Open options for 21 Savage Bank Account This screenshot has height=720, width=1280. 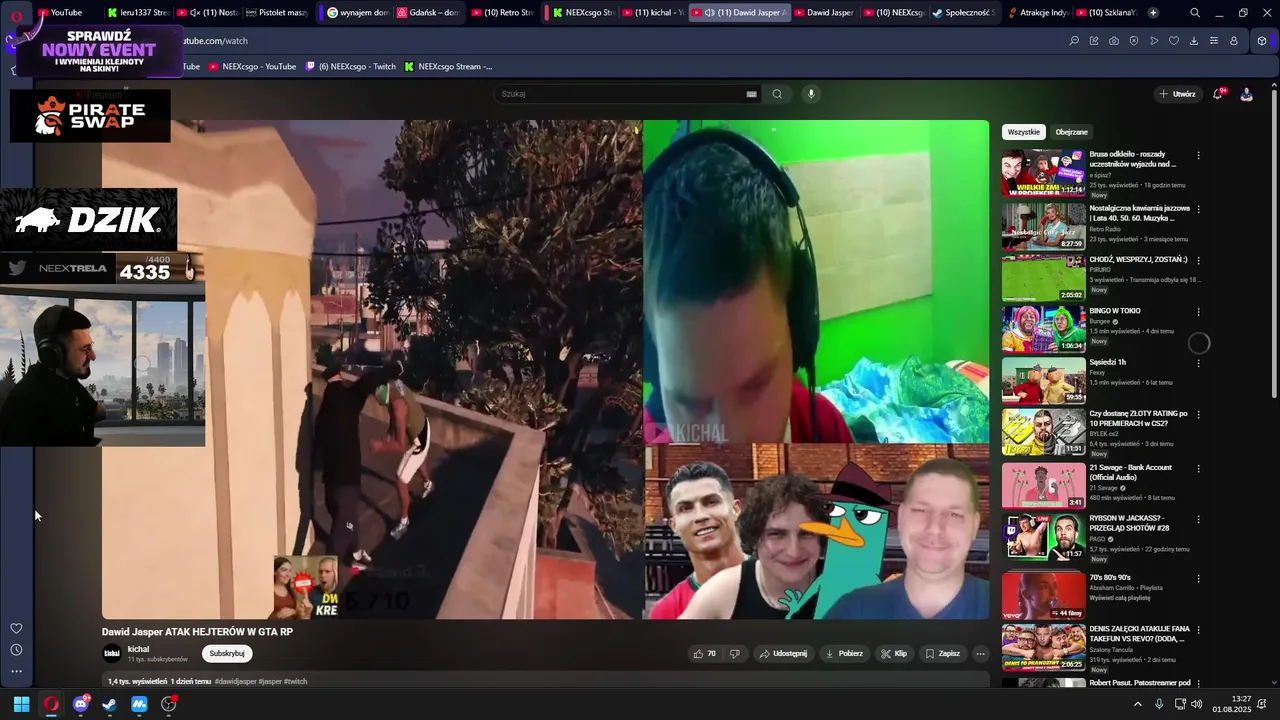1198,468
